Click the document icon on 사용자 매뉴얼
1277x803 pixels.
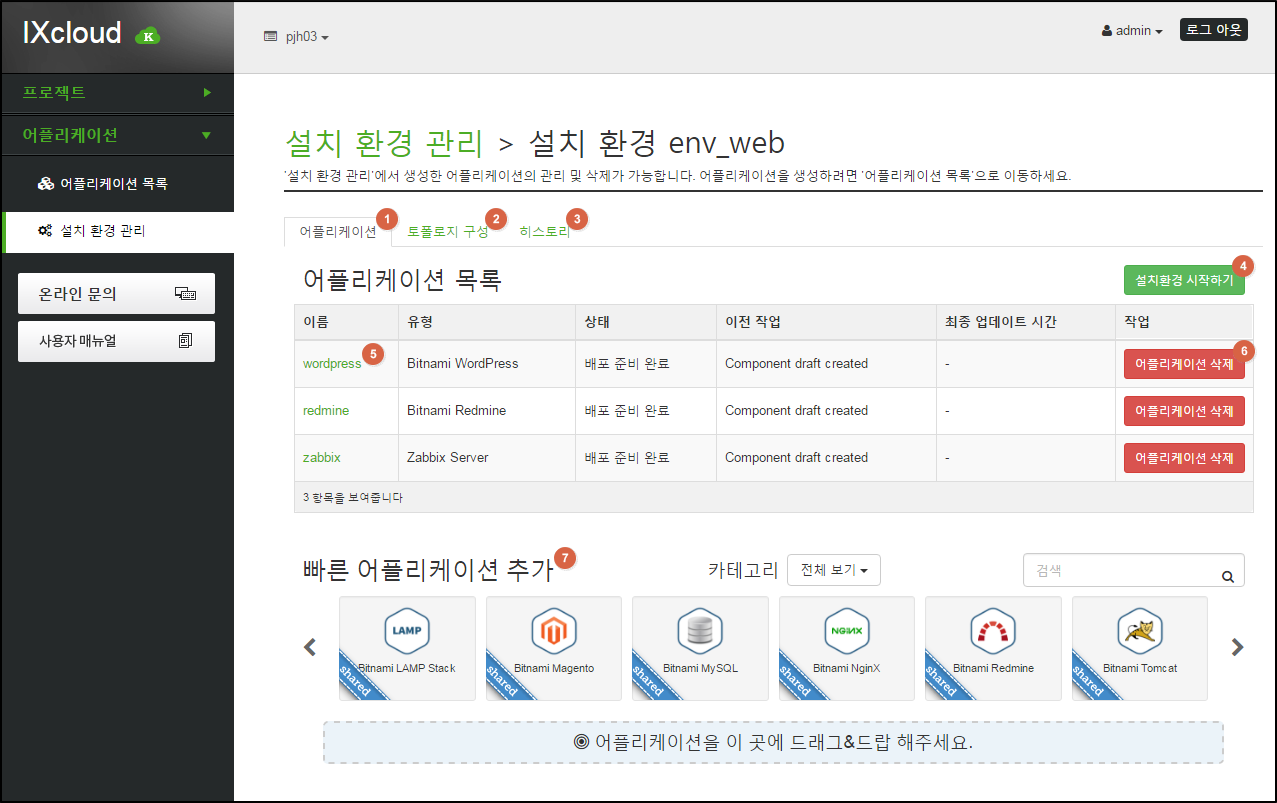coord(185,341)
